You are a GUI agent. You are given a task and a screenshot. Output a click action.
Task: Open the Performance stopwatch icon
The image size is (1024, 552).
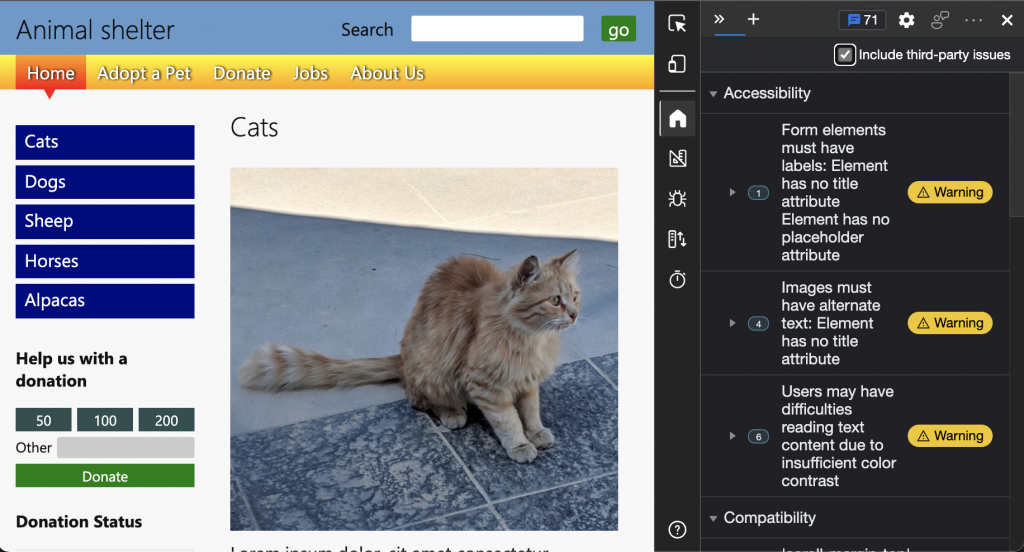click(x=677, y=280)
